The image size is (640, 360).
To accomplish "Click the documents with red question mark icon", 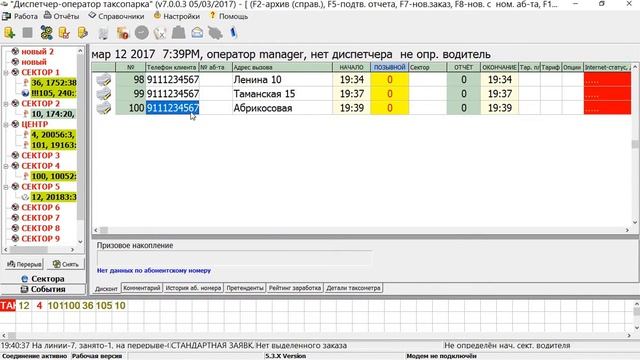I will (122, 33).
